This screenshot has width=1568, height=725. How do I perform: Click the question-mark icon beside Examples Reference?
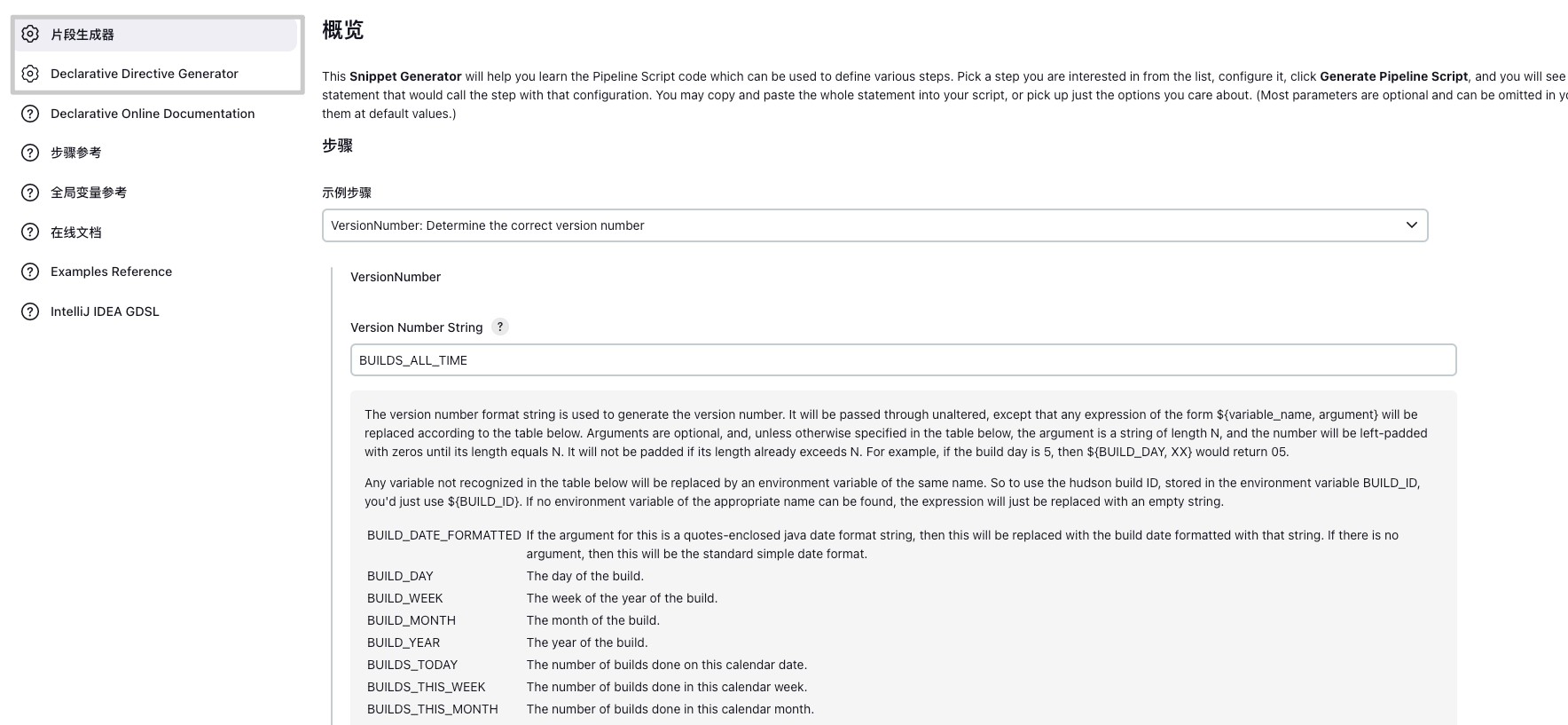[30, 272]
